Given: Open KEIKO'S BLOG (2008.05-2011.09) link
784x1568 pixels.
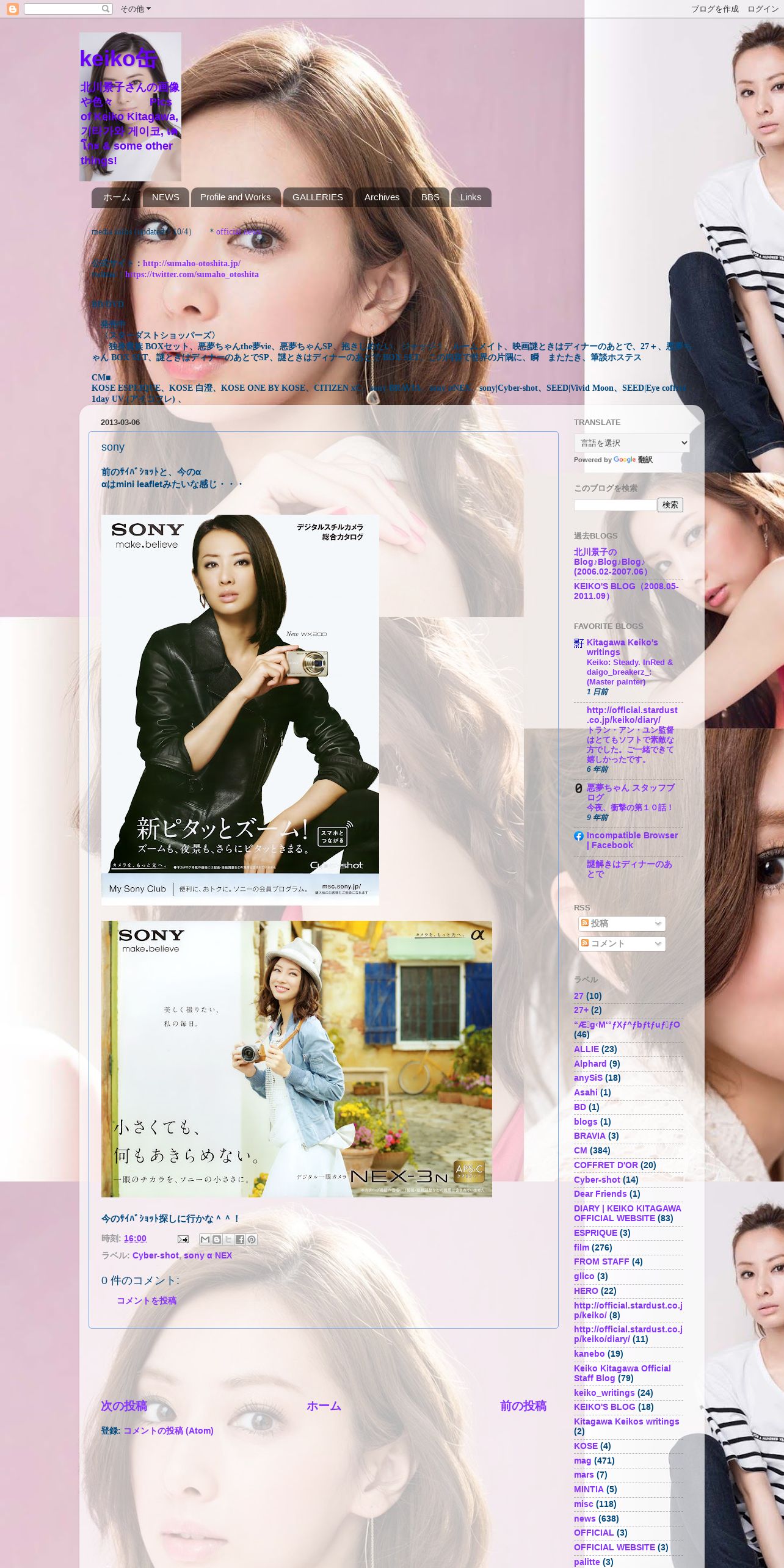Looking at the screenshot, I should click(626, 591).
